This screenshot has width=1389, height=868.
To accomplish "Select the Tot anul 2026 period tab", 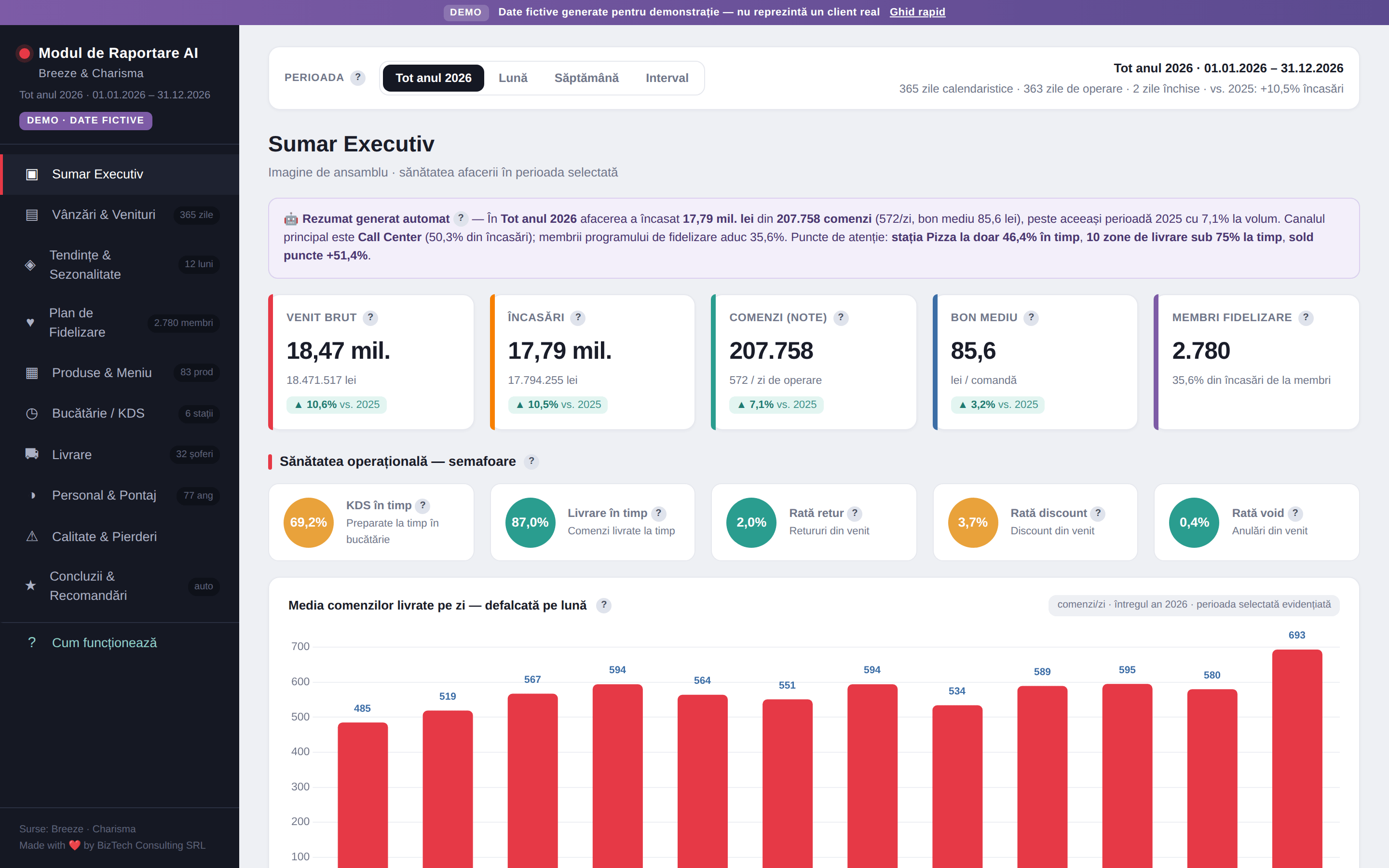I will [434, 78].
